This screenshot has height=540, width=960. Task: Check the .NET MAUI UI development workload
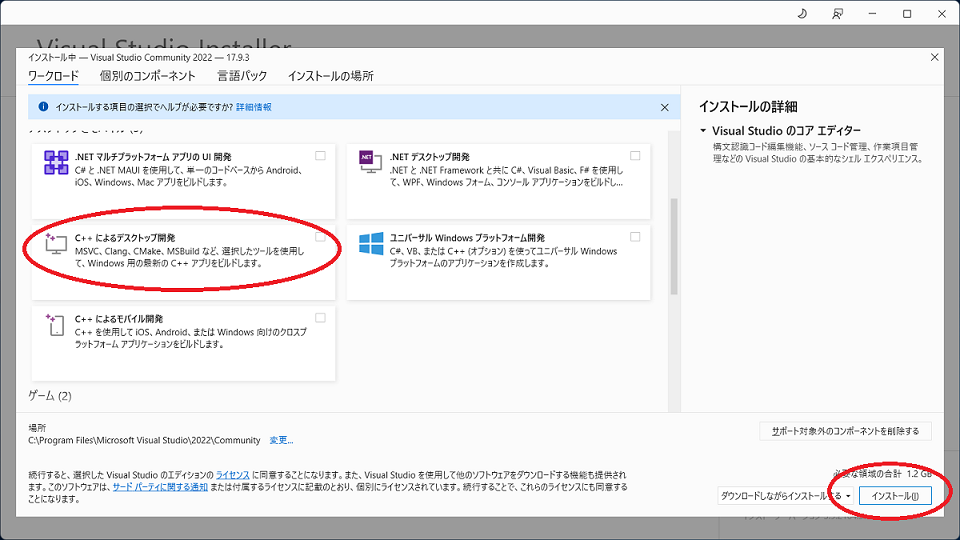click(x=320, y=156)
